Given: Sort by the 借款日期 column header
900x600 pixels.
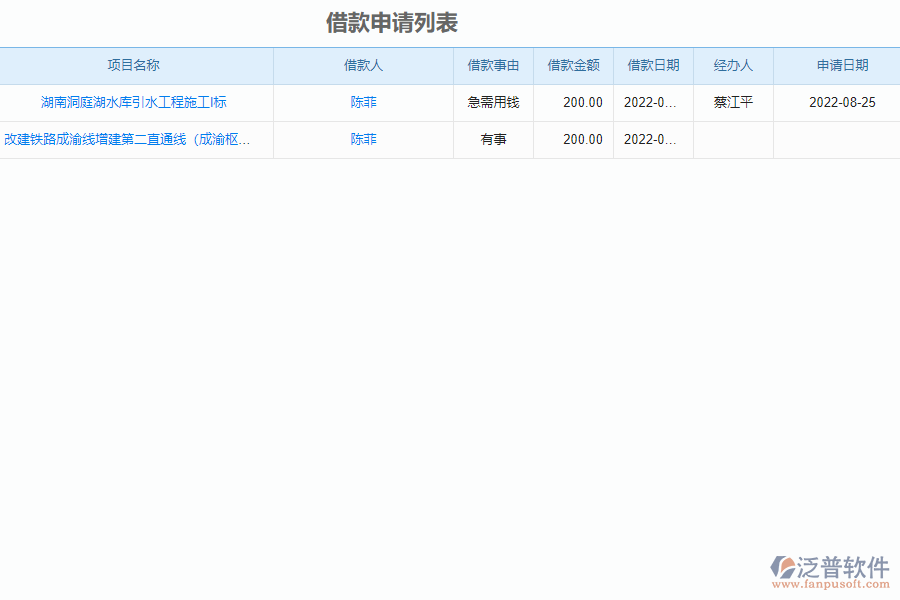Looking at the screenshot, I should [652, 65].
